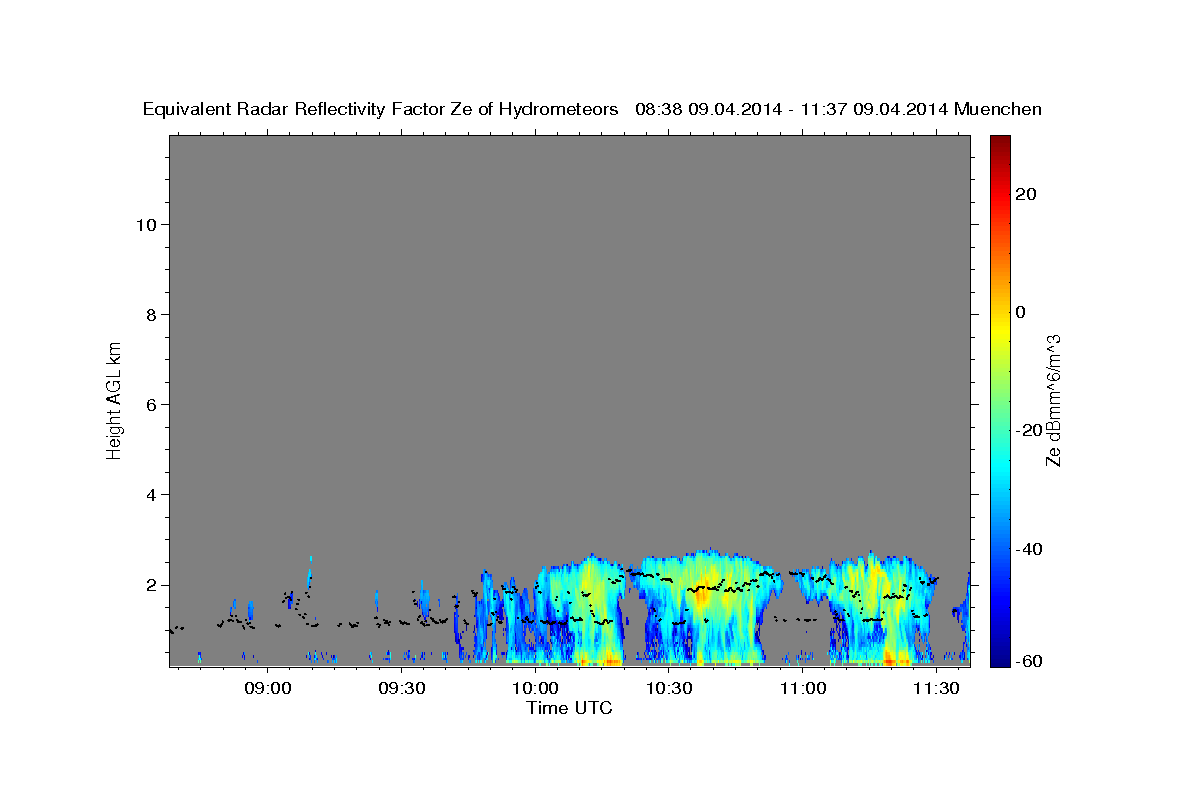Image resolution: width=1200 pixels, height=800 pixels.
Task: Select the 10:00 time tick label
Action: (536, 688)
